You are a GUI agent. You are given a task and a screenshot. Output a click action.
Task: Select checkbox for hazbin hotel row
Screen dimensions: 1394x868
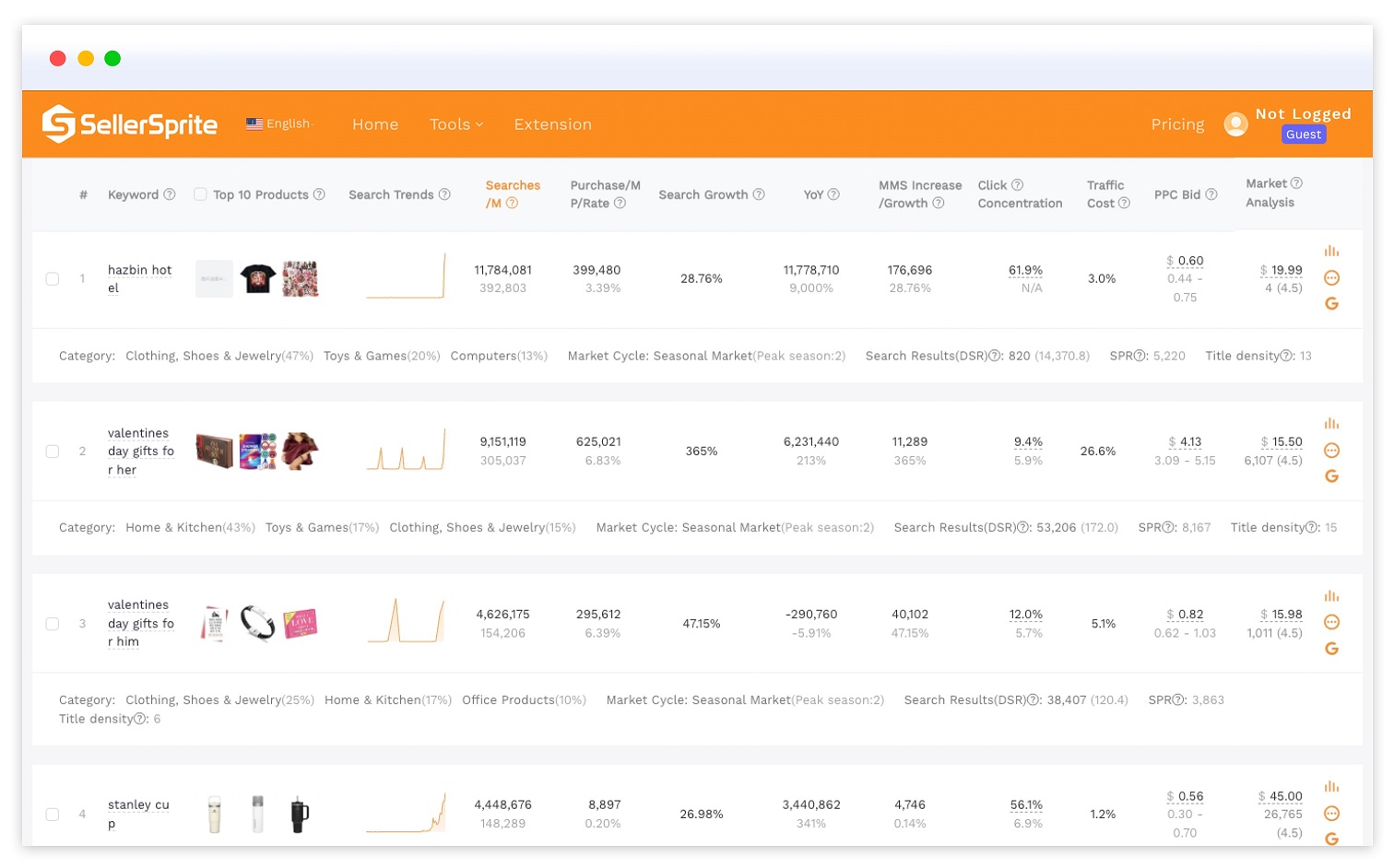[53, 278]
